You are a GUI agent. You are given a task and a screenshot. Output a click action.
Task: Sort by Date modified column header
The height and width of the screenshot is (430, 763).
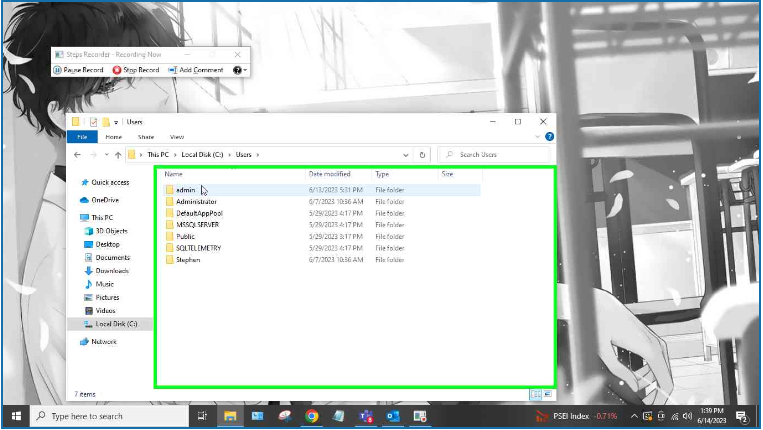[x=329, y=174]
